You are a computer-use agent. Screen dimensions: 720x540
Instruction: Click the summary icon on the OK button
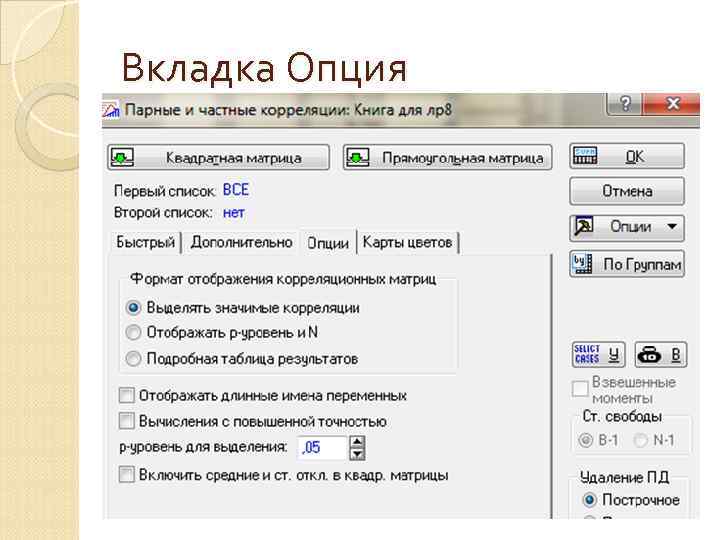click(x=585, y=156)
